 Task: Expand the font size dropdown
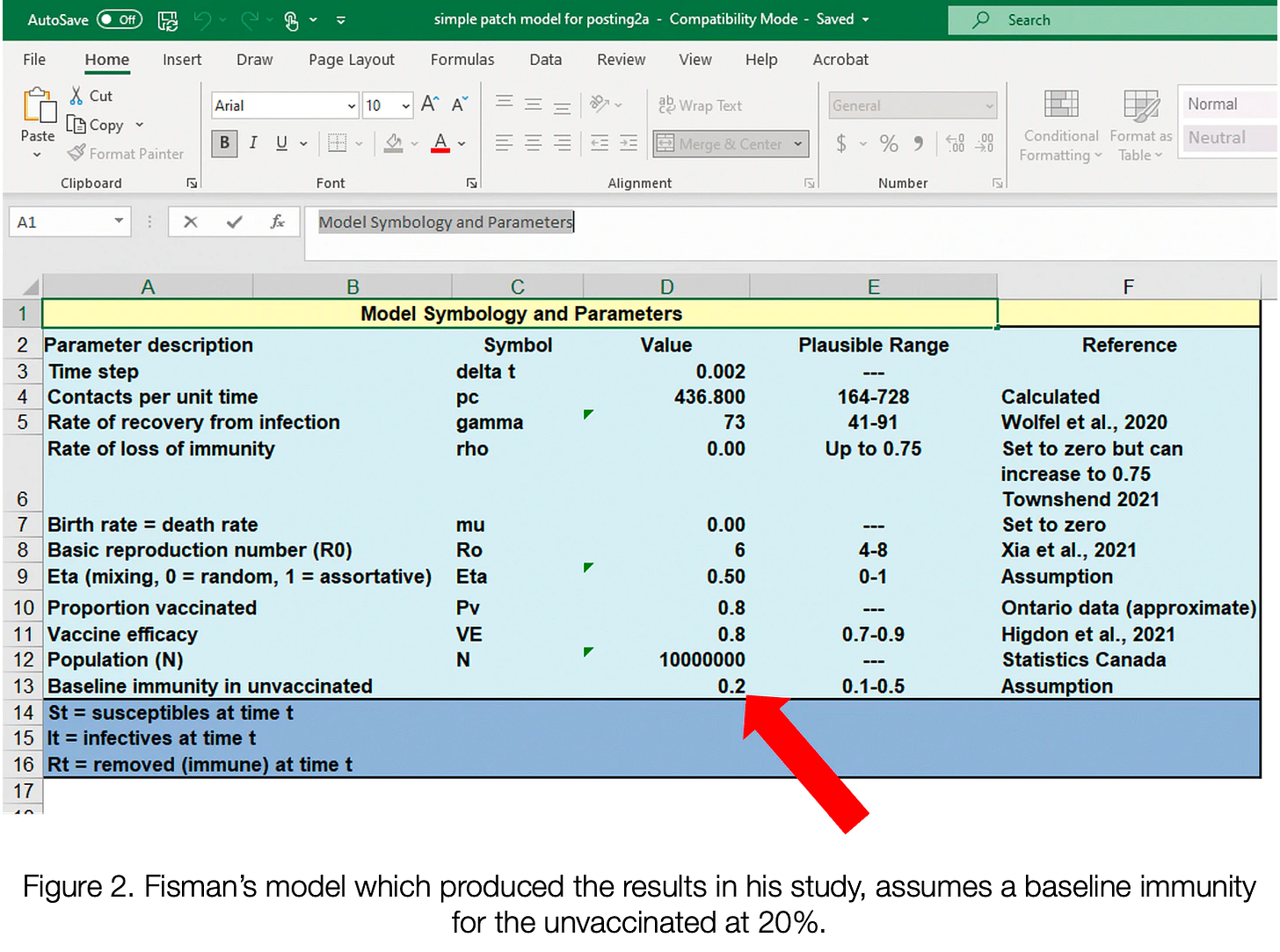click(405, 106)
